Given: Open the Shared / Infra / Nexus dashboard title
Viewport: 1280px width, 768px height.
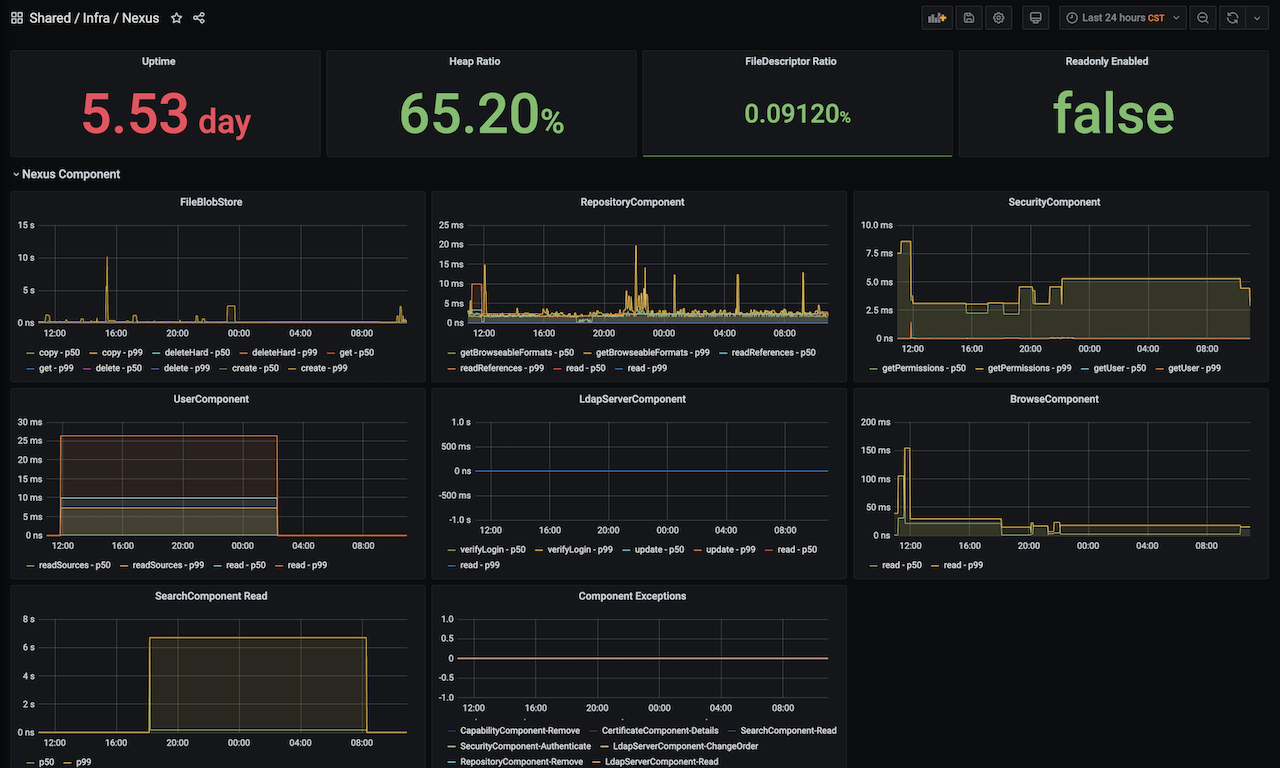Looking at the screenshot, I should (x=94, y=18).
